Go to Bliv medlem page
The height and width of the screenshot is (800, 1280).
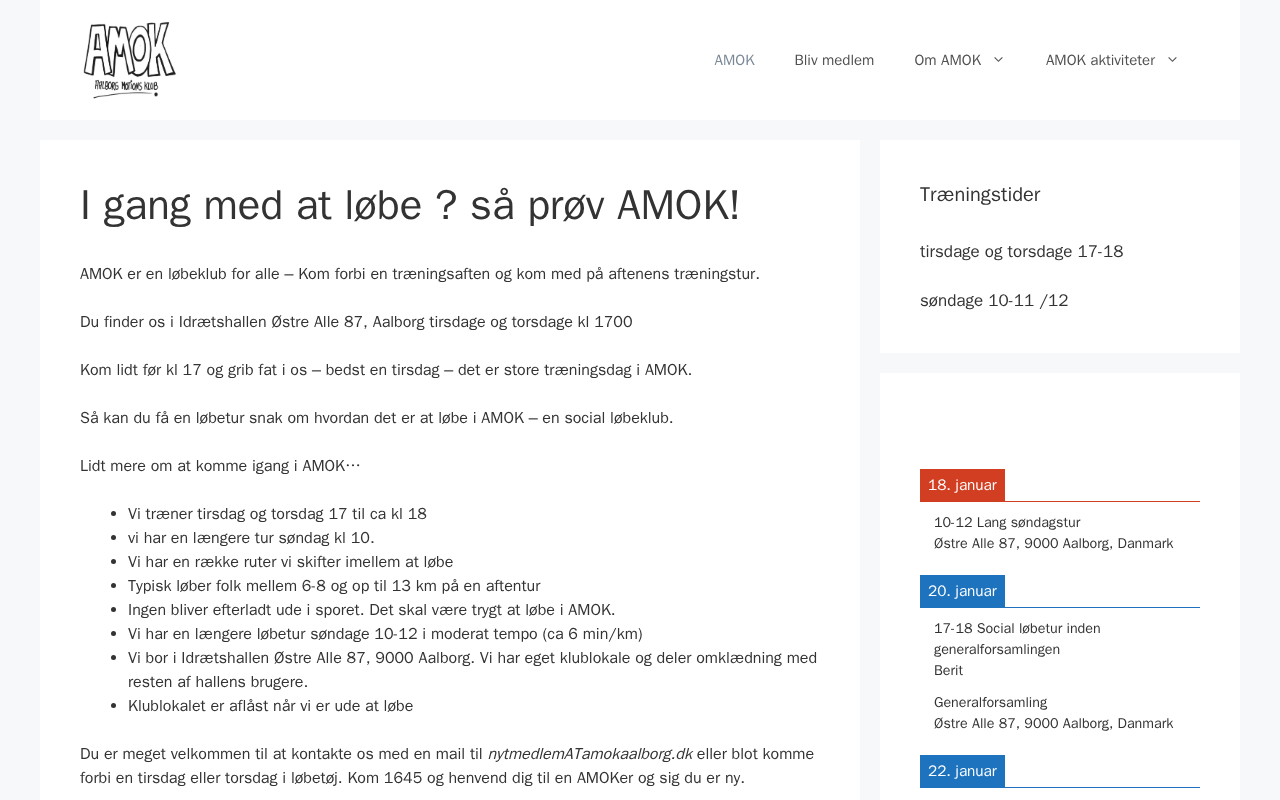tap(834, 60)
